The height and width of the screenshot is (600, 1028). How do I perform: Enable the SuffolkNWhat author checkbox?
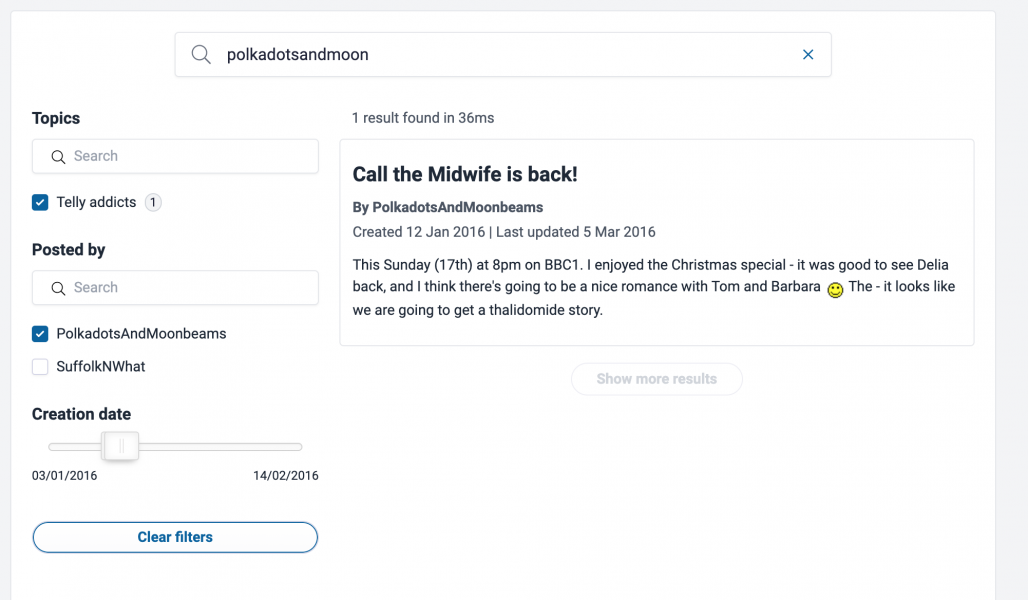(40, 367)
